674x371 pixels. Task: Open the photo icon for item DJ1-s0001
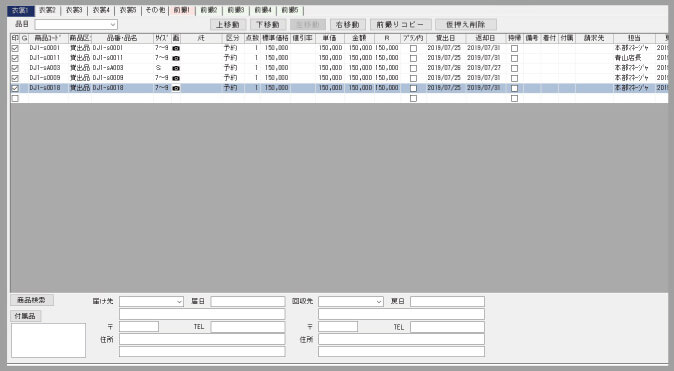(x=176, y=48)
